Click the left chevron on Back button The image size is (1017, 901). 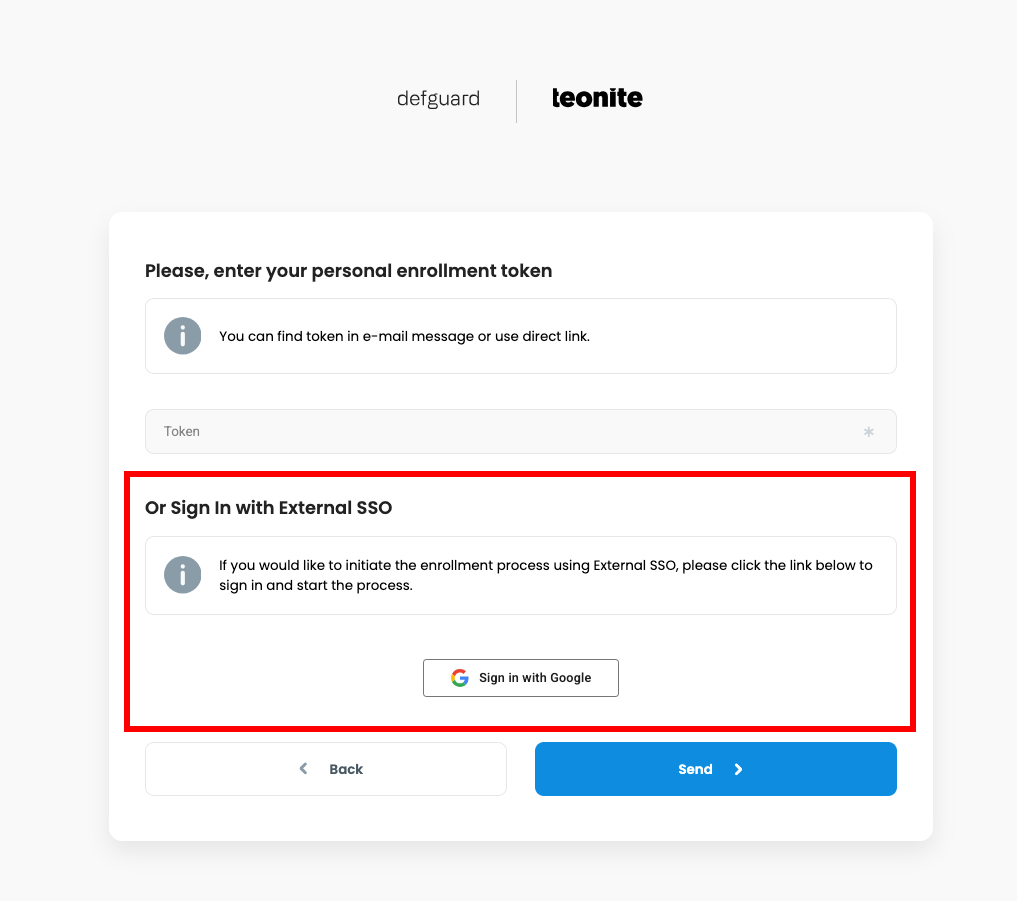(304, 769)
